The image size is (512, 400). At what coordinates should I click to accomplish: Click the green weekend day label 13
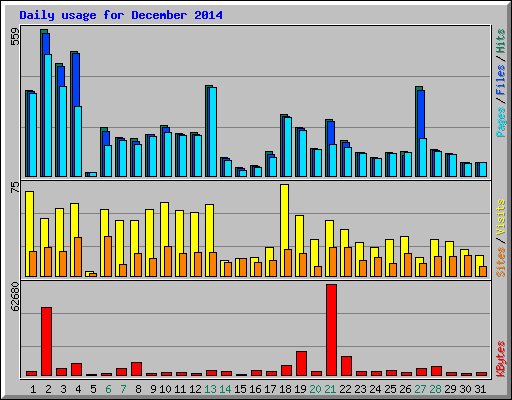coord(210,389)
